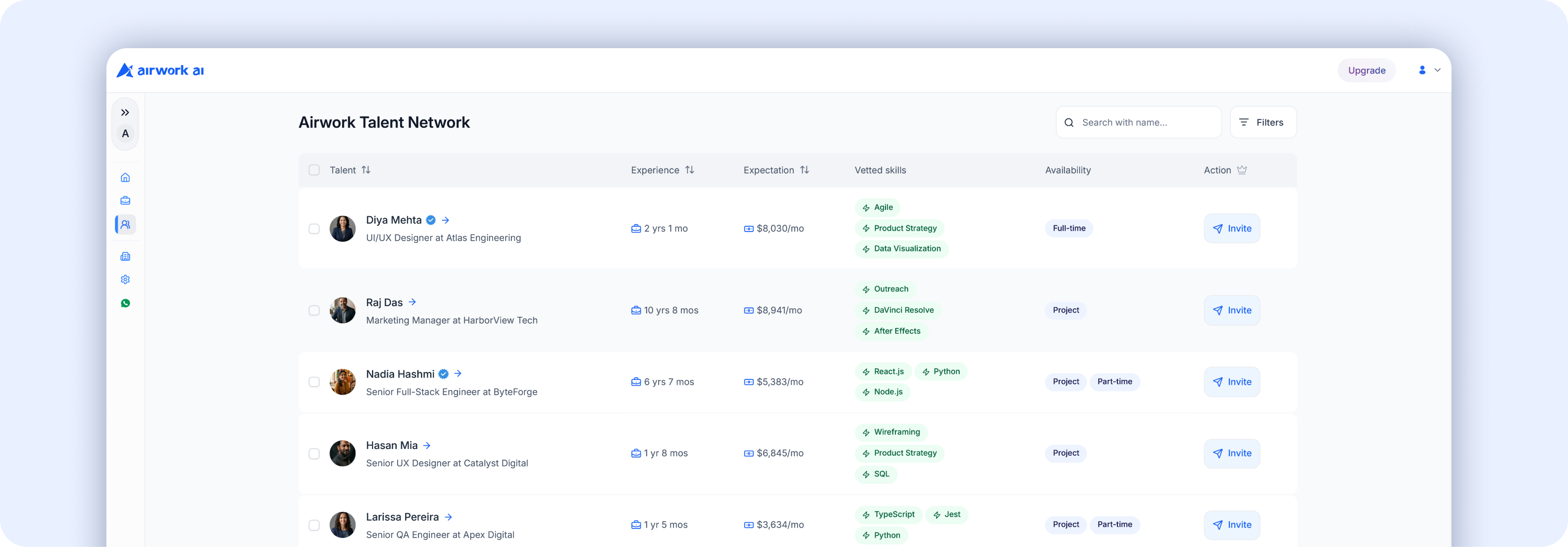Click the arrow next to Nadia Hashmi
Viewport: 1568px width, 547px height.
coord(458,374)
